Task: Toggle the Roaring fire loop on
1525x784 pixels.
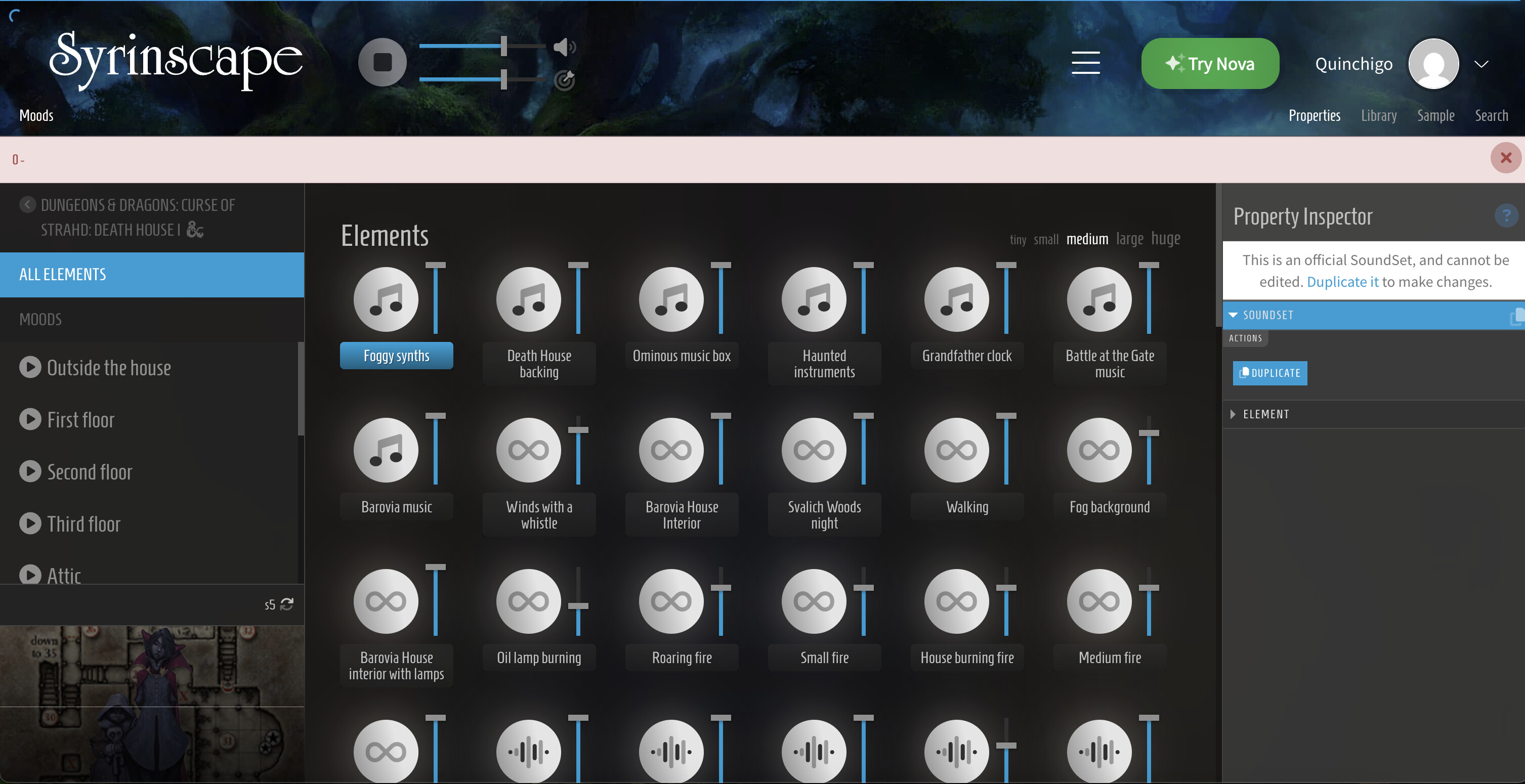Action: 671,601
